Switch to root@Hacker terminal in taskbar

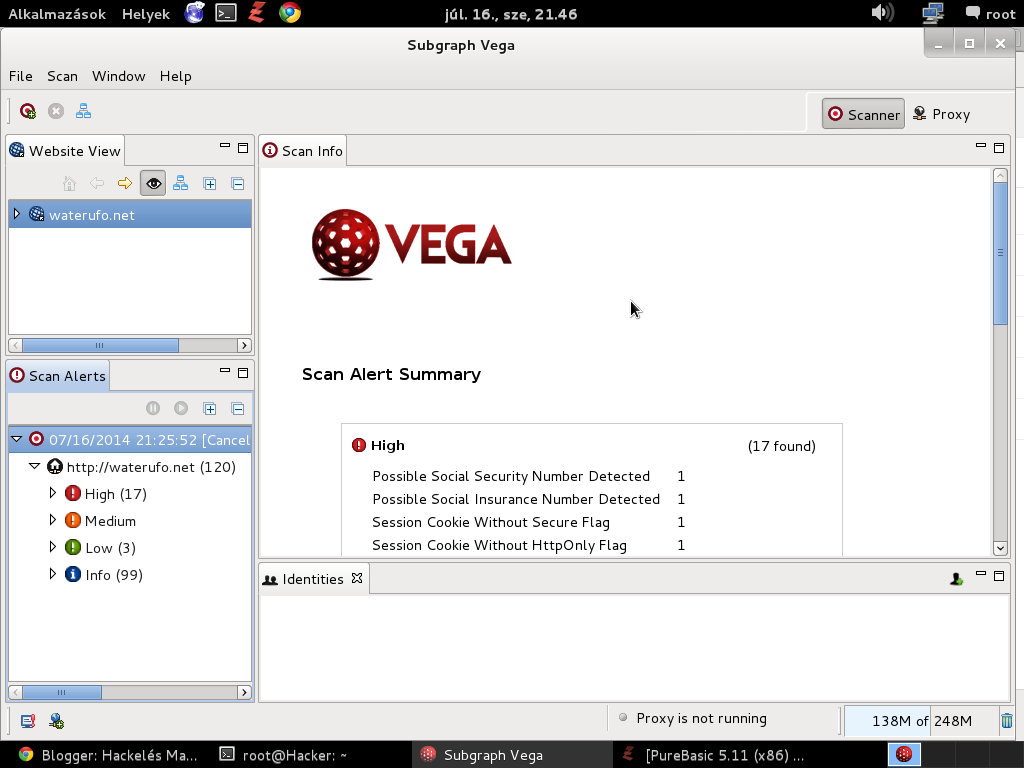283,755
